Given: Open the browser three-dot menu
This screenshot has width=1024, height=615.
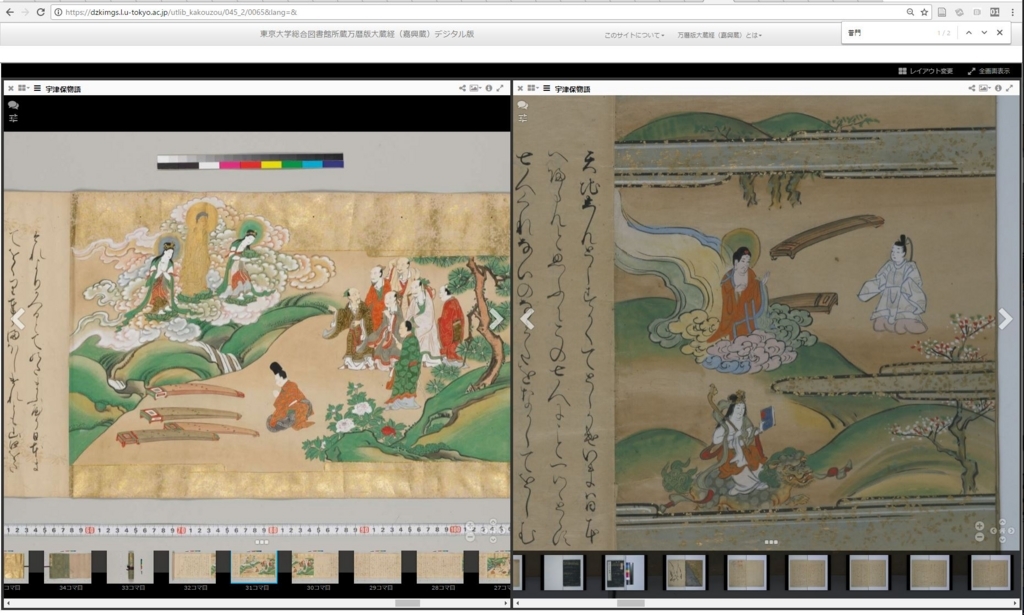Looking at the screenshot, I should (x=1013, y=12).
